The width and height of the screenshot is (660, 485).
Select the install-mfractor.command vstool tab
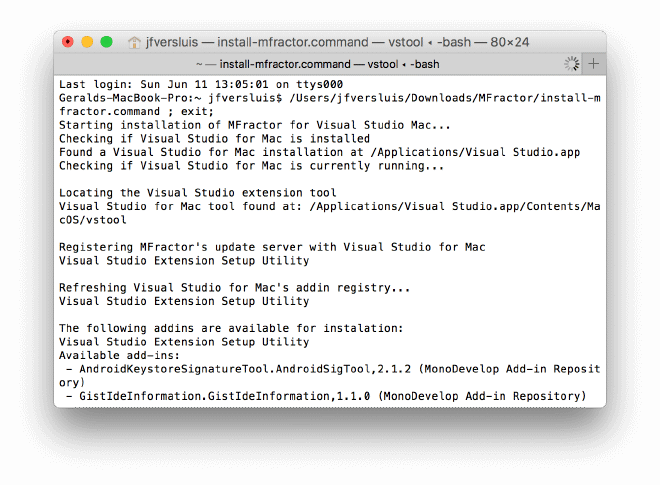[318, 64]
